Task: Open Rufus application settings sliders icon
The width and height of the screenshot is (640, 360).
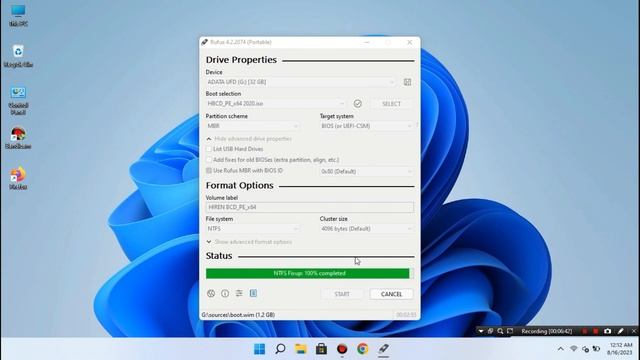Action: 239,293
